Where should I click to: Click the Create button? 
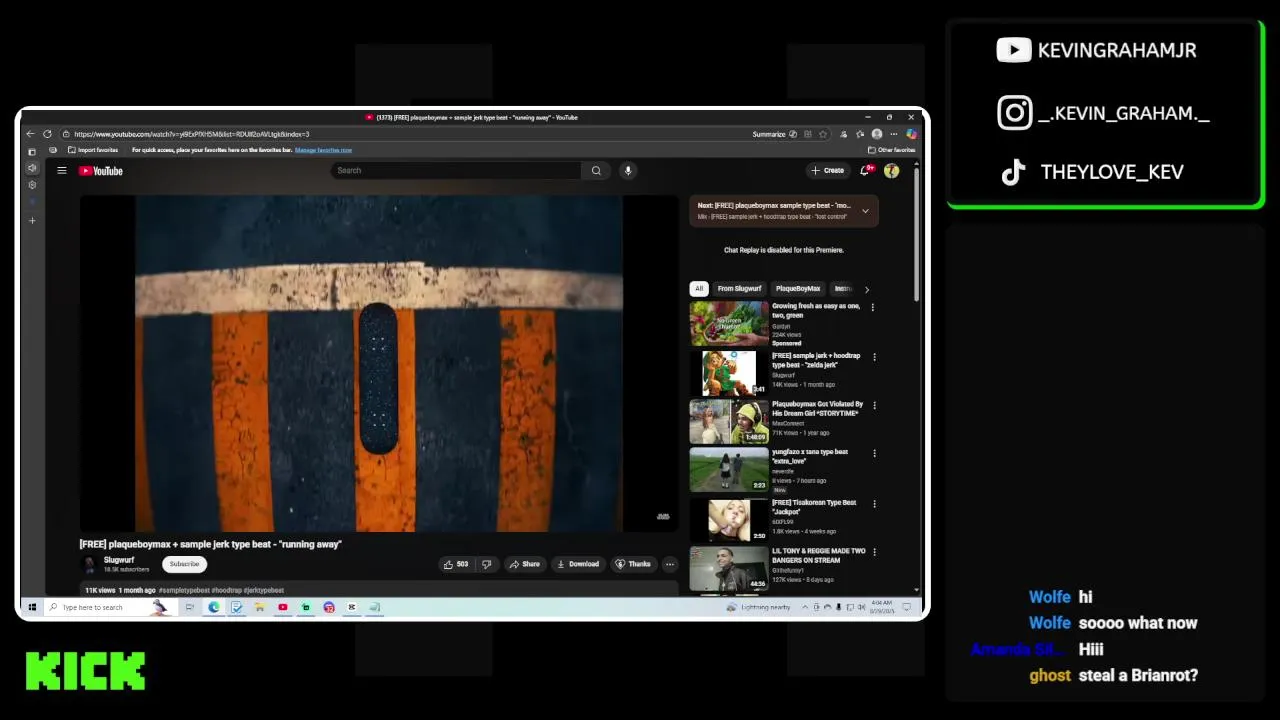click(x=828, y=171)
